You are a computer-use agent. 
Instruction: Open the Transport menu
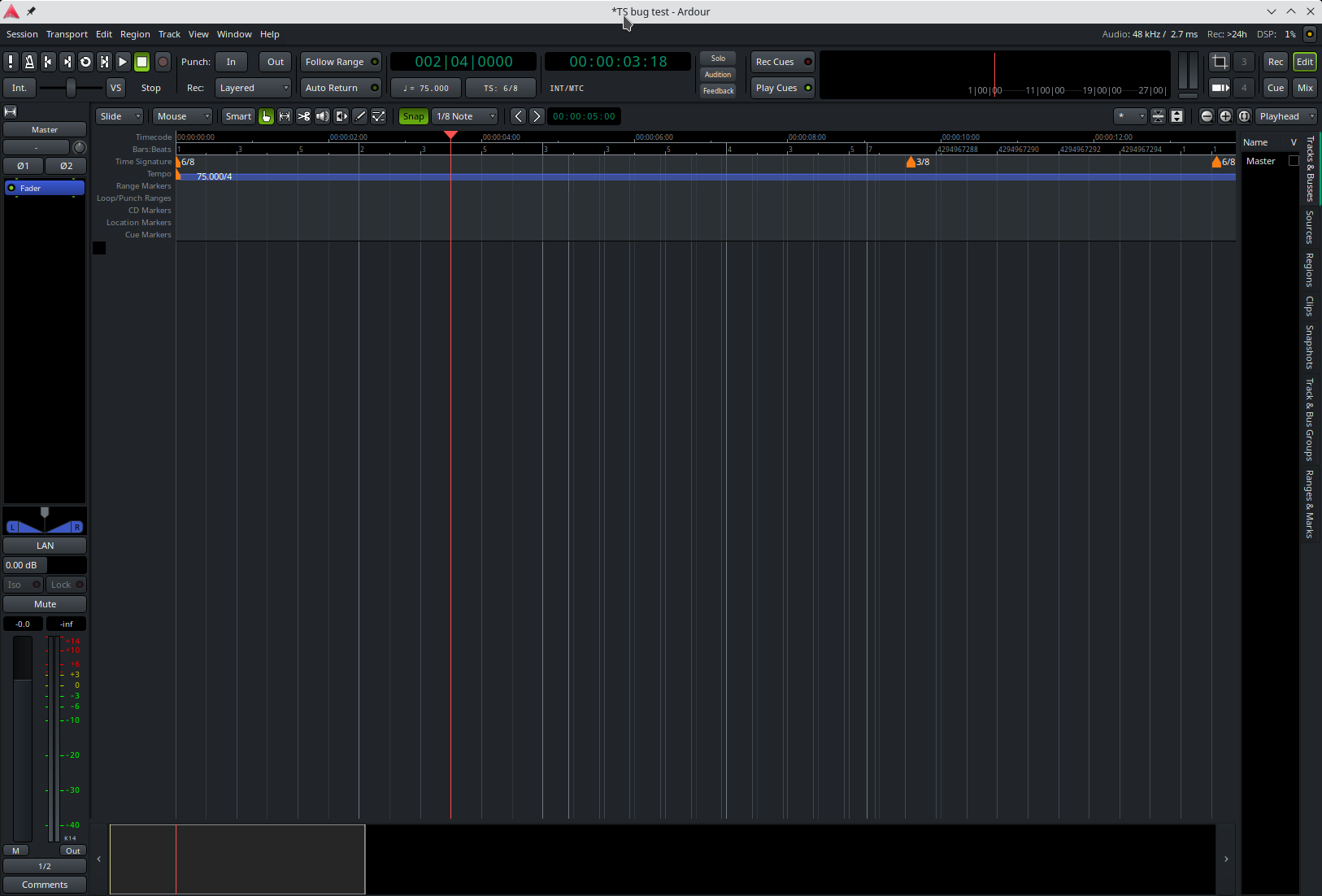[x=67, y=34]
